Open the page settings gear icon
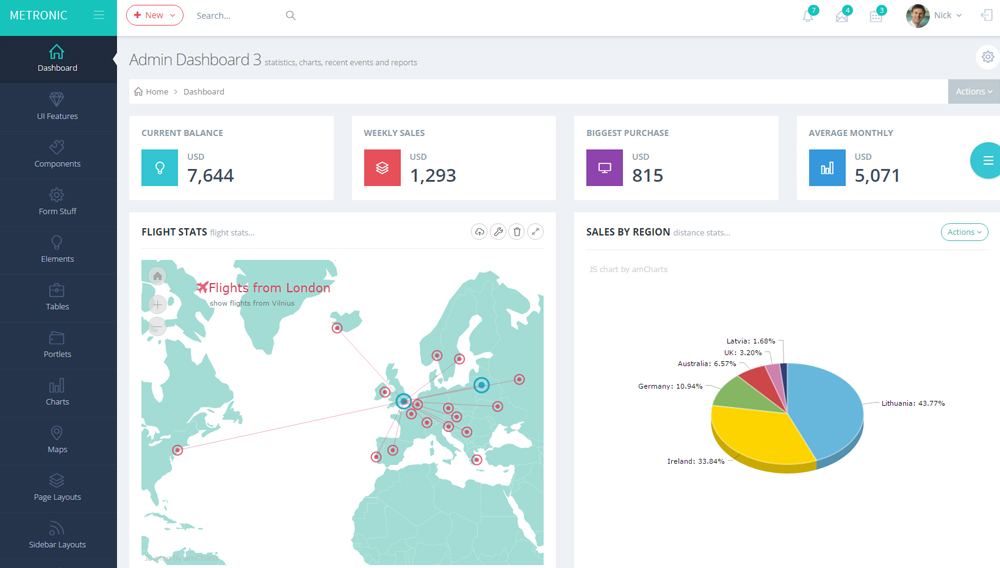The image size is (1000, 568). [x=988, y=57]
